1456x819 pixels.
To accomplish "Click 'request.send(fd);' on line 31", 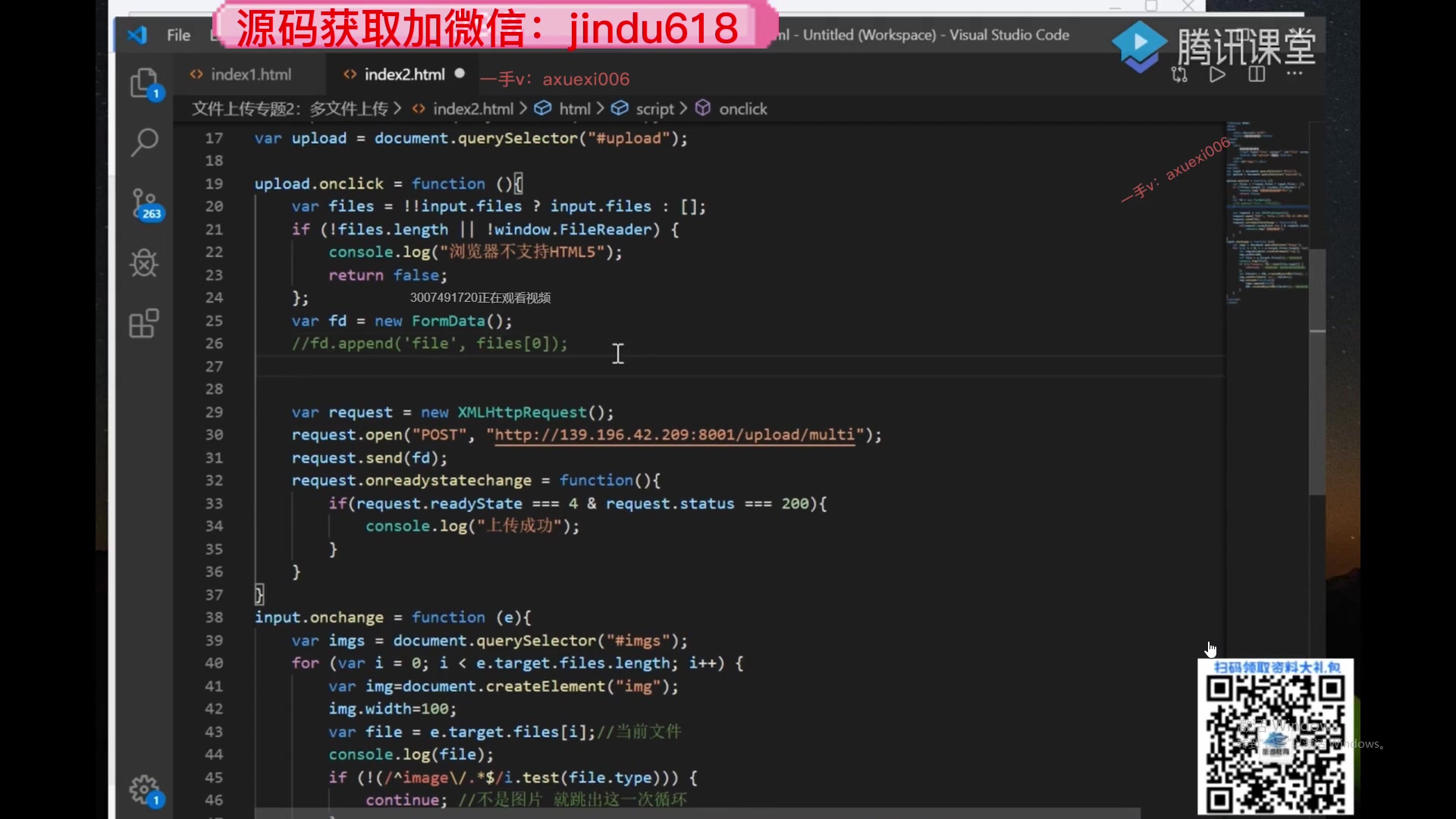I will click(x=369, y=457).
